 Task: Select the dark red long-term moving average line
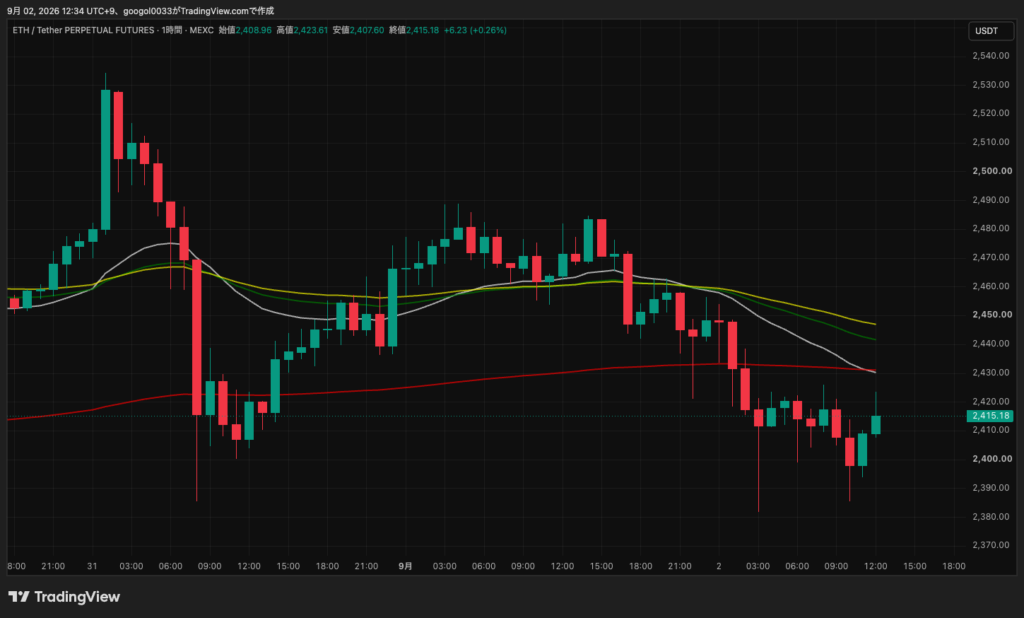click(x=457, y=382)
